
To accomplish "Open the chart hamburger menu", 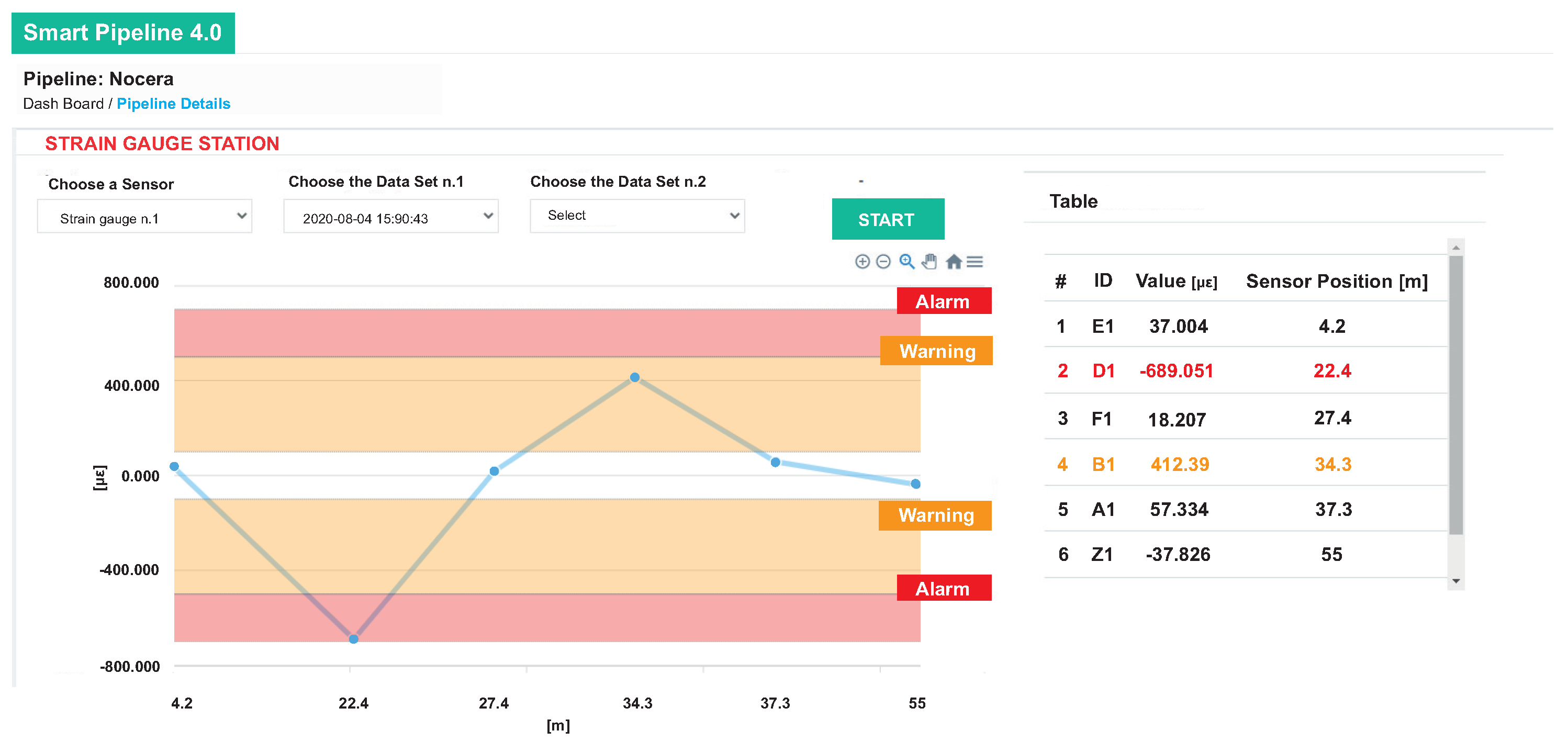I will pyautogui.click(x=975, y=262).
